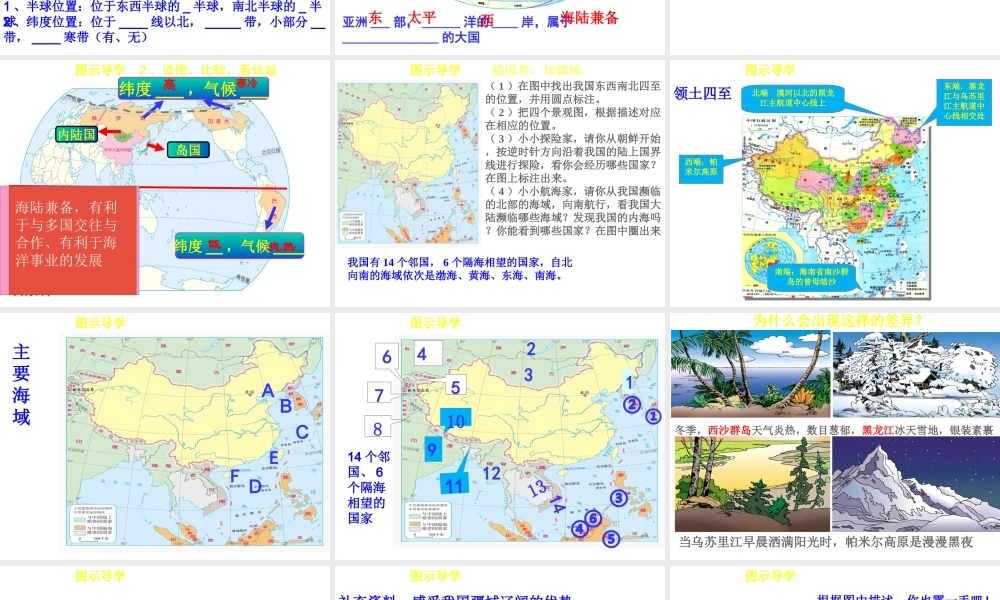This screenshot has height=600, width=1000.
Task: Click instruction （1）在图中找出我国东西南北四至
Action: pos(573,92)
